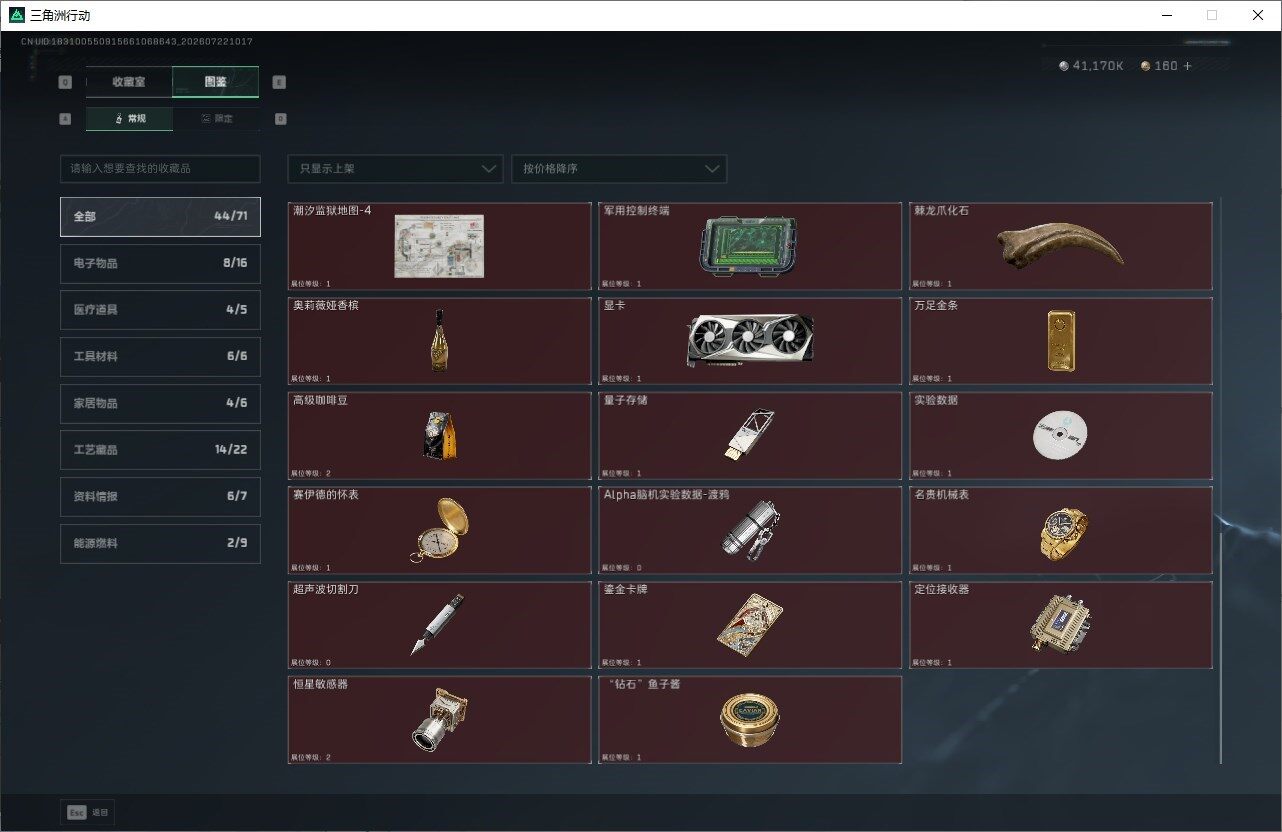Toggle to the 常规 regular collection mode
The height and width of the screenshot is (832, 1282).
[x=129, y=118]
